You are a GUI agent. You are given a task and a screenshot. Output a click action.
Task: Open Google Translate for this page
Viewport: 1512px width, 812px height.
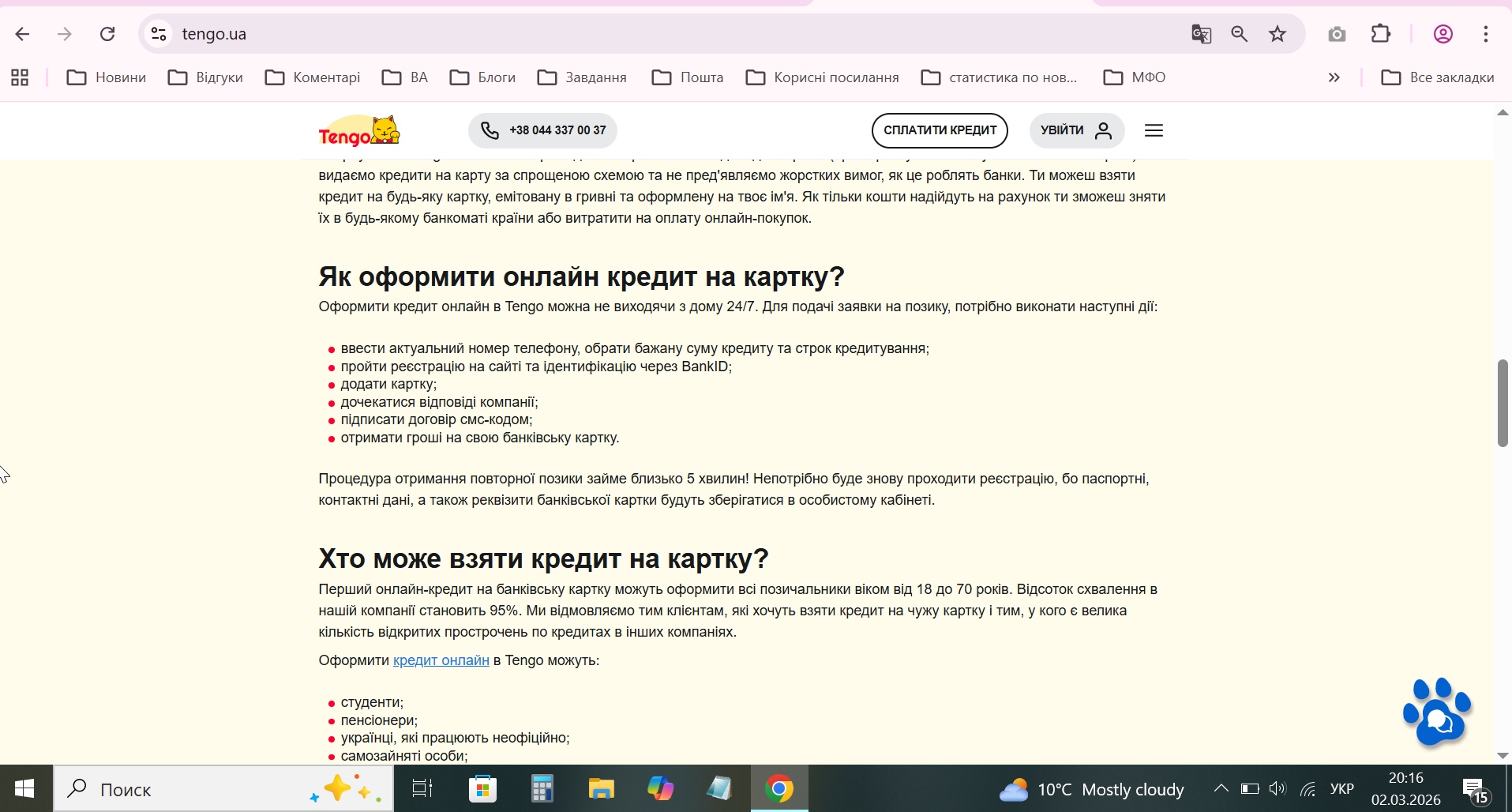(1201, 34)
